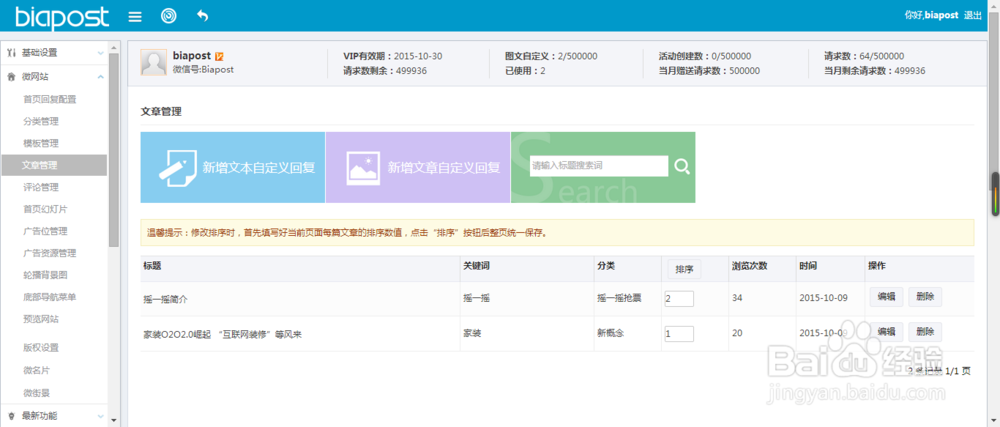Click the 排序 button in table header
The height and width of the screenshot is (427, 1000).
click(684, 269)
